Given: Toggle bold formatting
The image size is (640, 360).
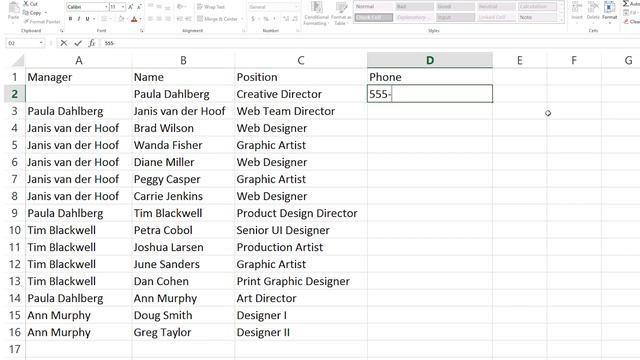Looking at the screenshot, I should 70,19.
